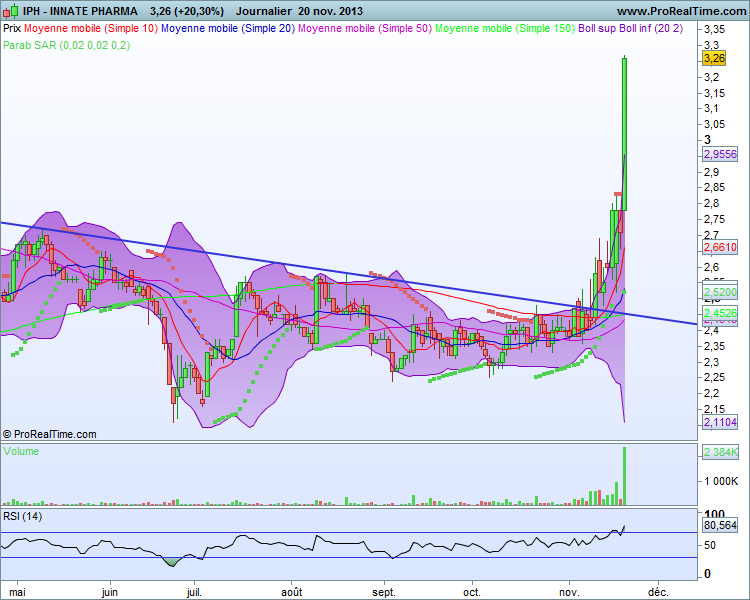Click the Journalier timeframe label
The height and width of the screenshot is (600, 750).
coord(264,11)
